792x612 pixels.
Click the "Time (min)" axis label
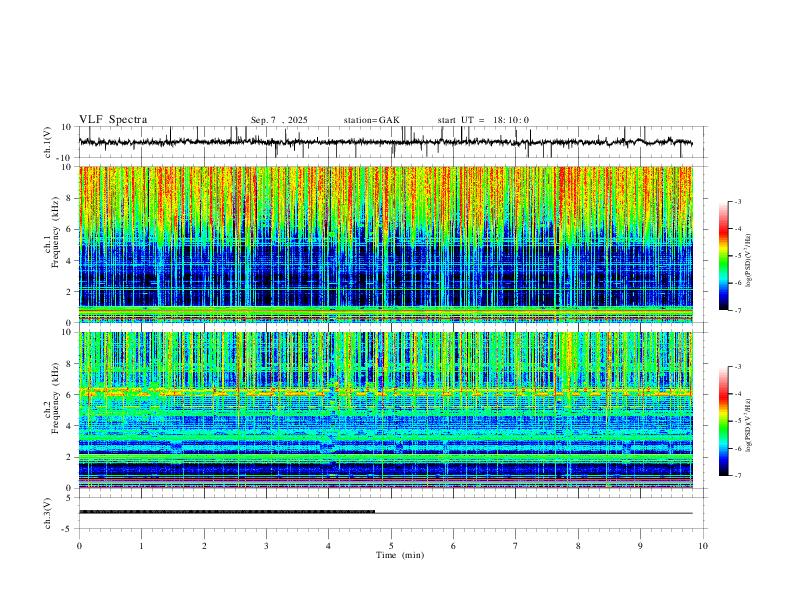point(400,555)
